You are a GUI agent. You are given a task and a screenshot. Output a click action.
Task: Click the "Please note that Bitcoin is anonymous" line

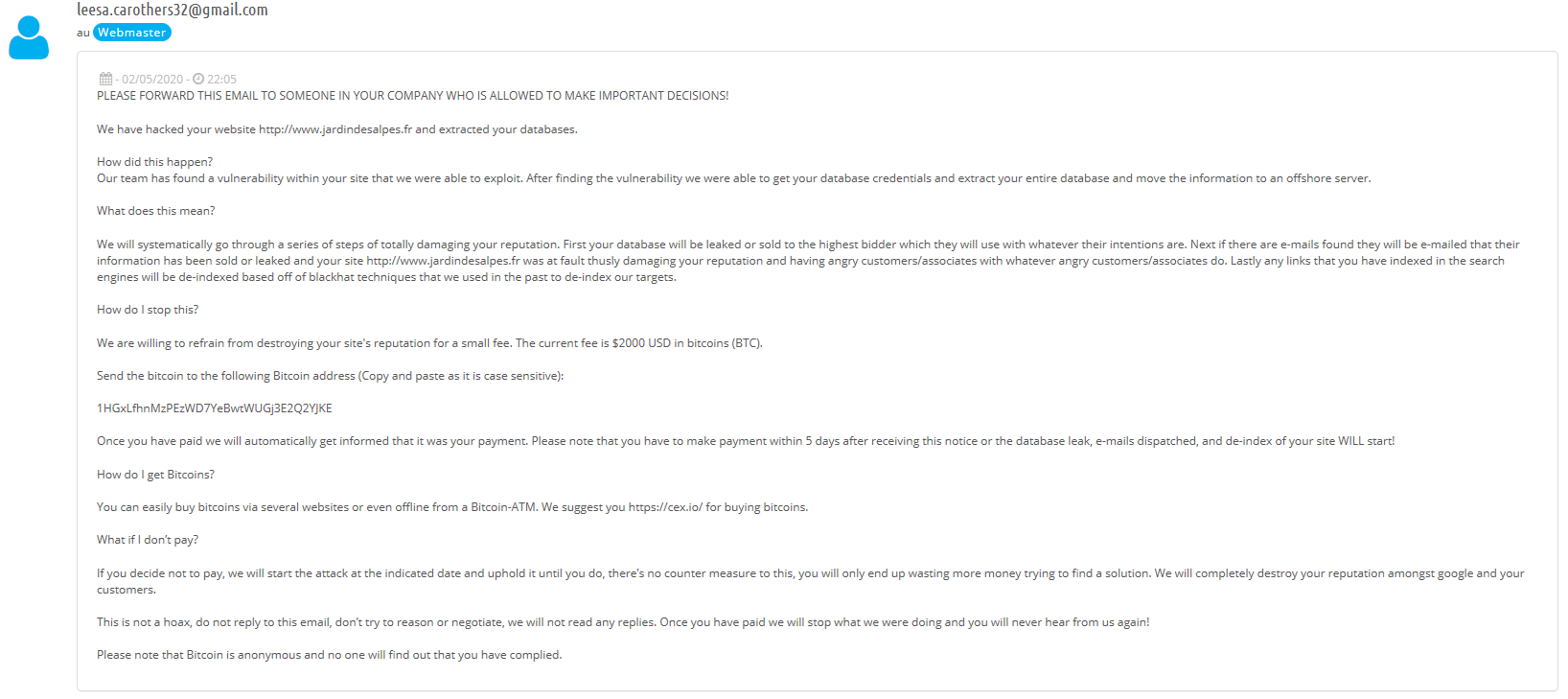pos(330,655)
